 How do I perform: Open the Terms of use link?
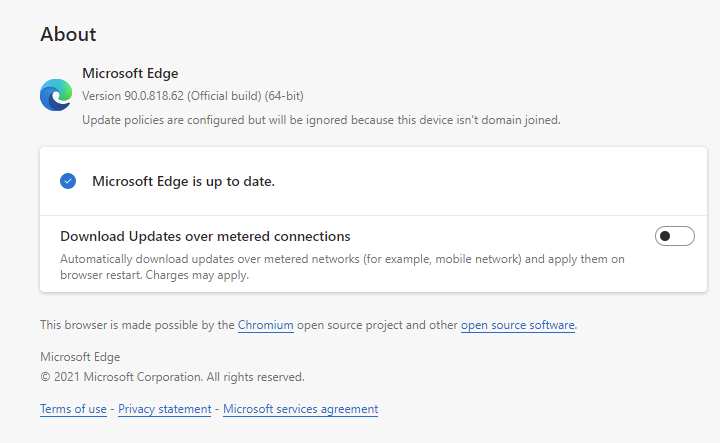[x=73, y=409]
